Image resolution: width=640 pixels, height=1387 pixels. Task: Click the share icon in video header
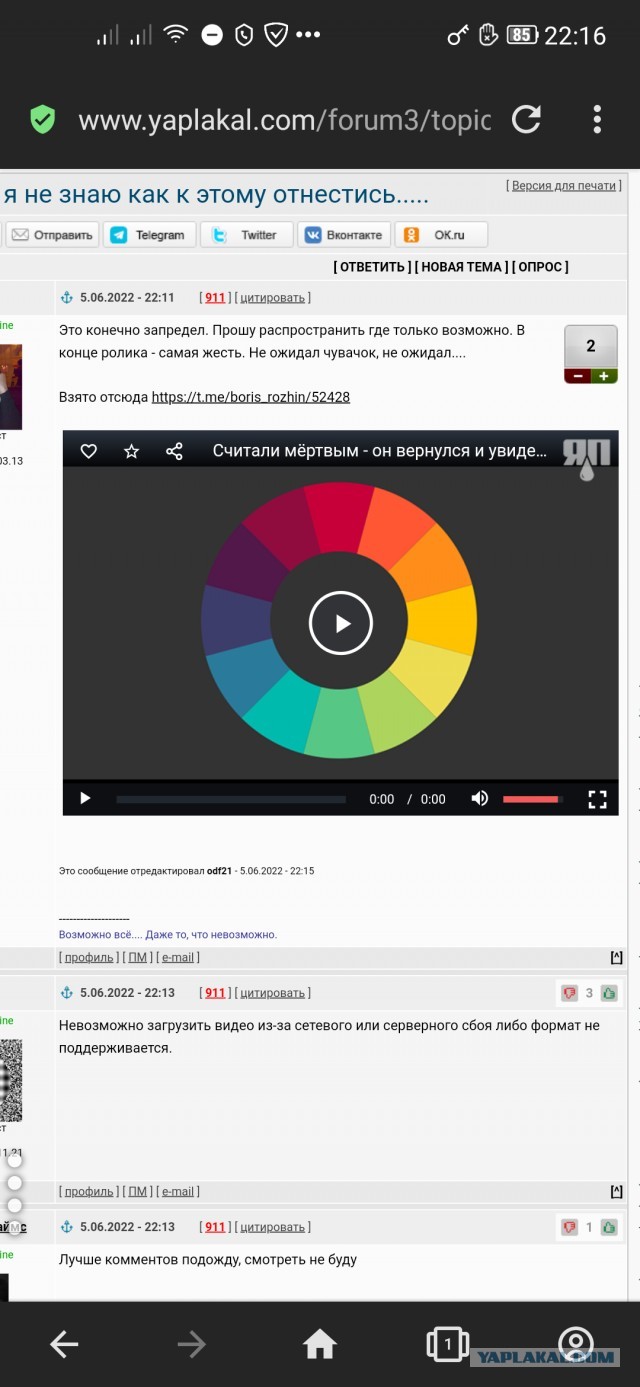click(x=174, y=451)
